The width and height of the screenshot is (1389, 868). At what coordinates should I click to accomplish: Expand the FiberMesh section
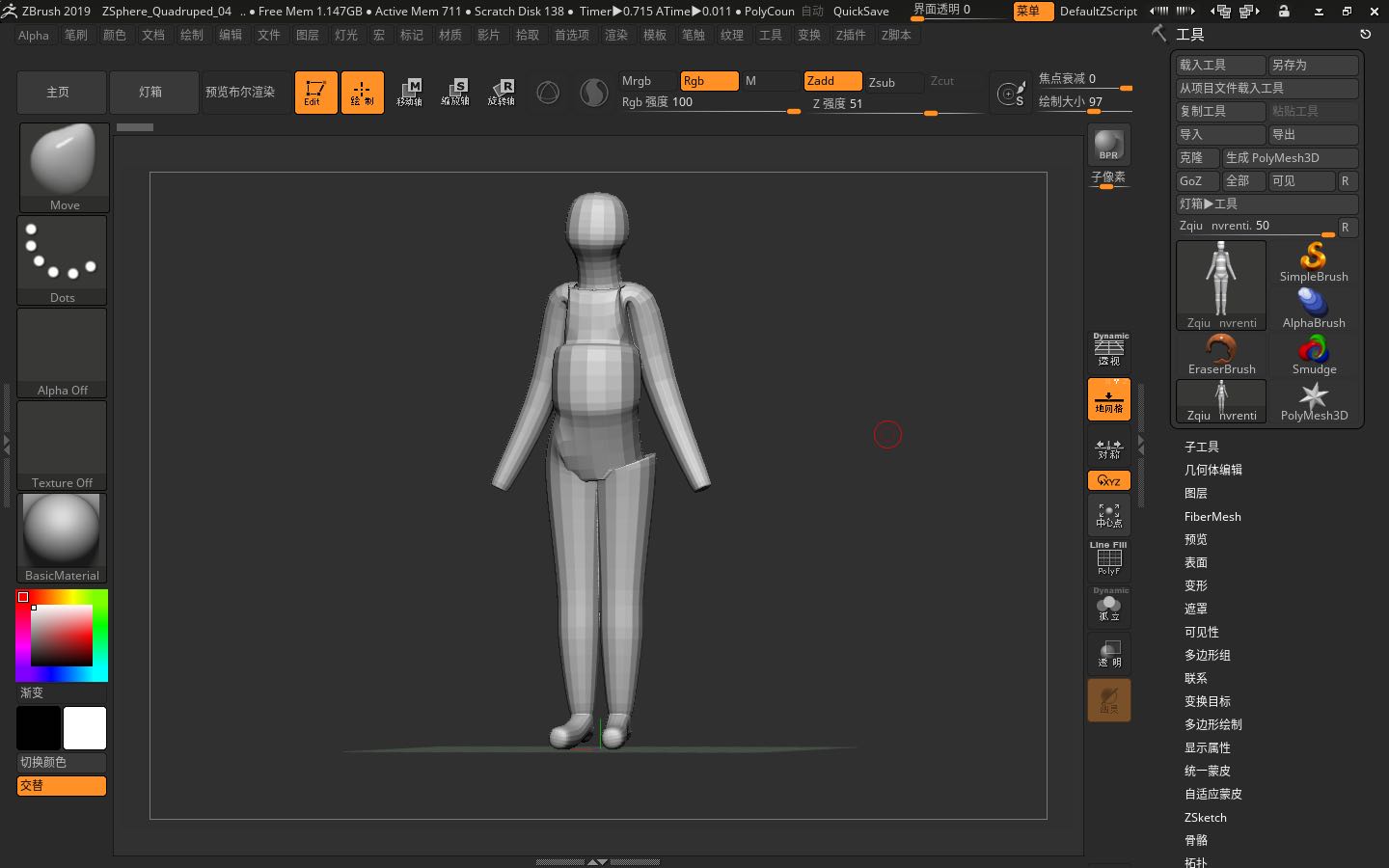1212,517
